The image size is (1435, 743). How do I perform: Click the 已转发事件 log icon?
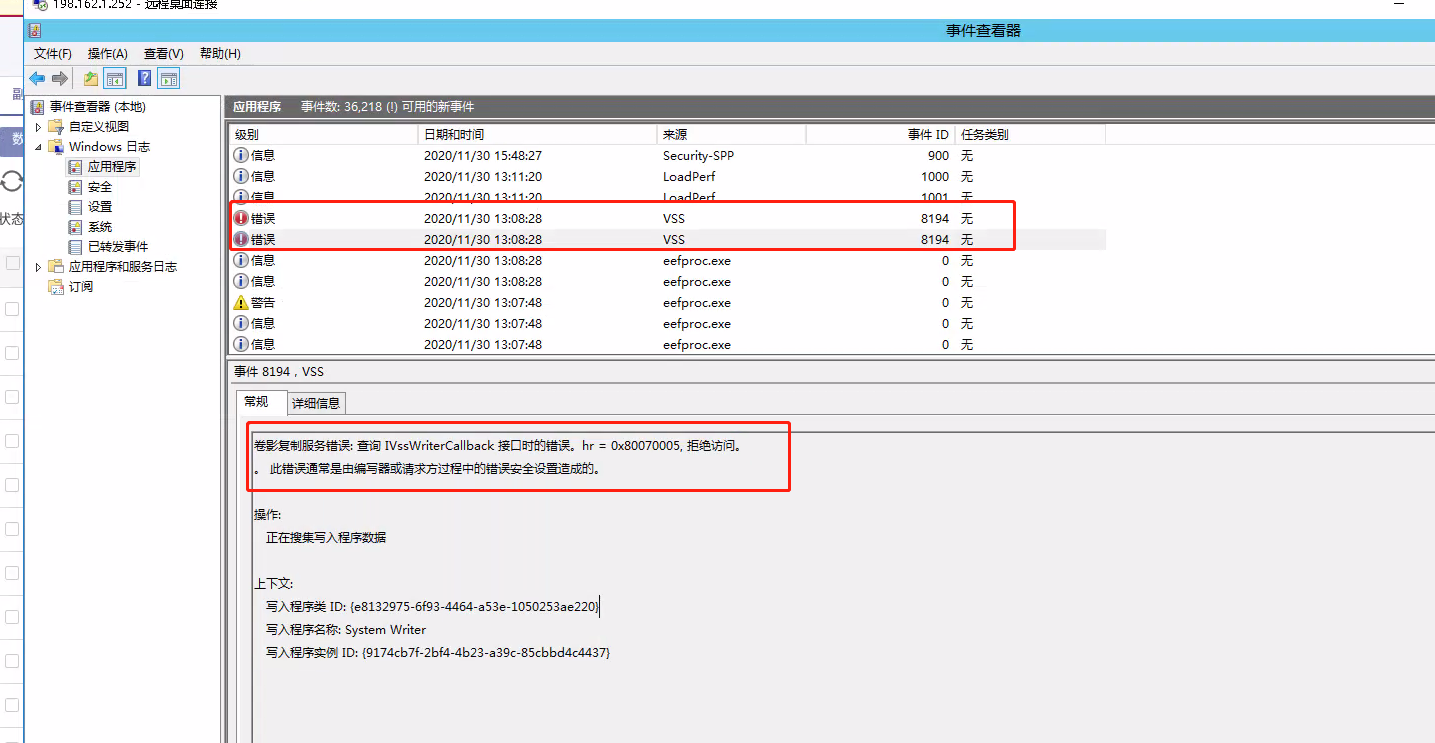76,247
